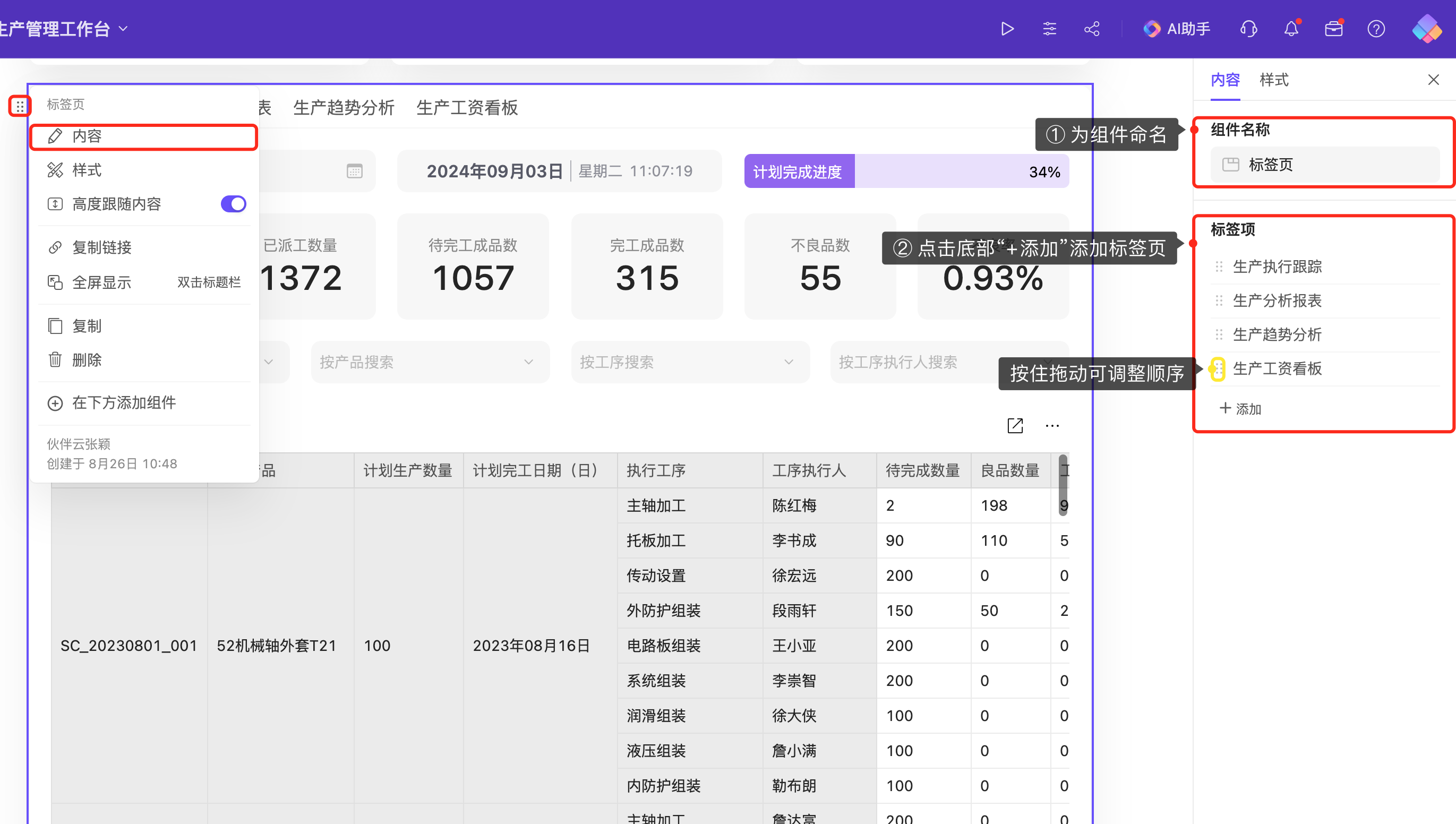Click the 待完成数量 column header
The image size is (1456, 824).
click(923, 470)
